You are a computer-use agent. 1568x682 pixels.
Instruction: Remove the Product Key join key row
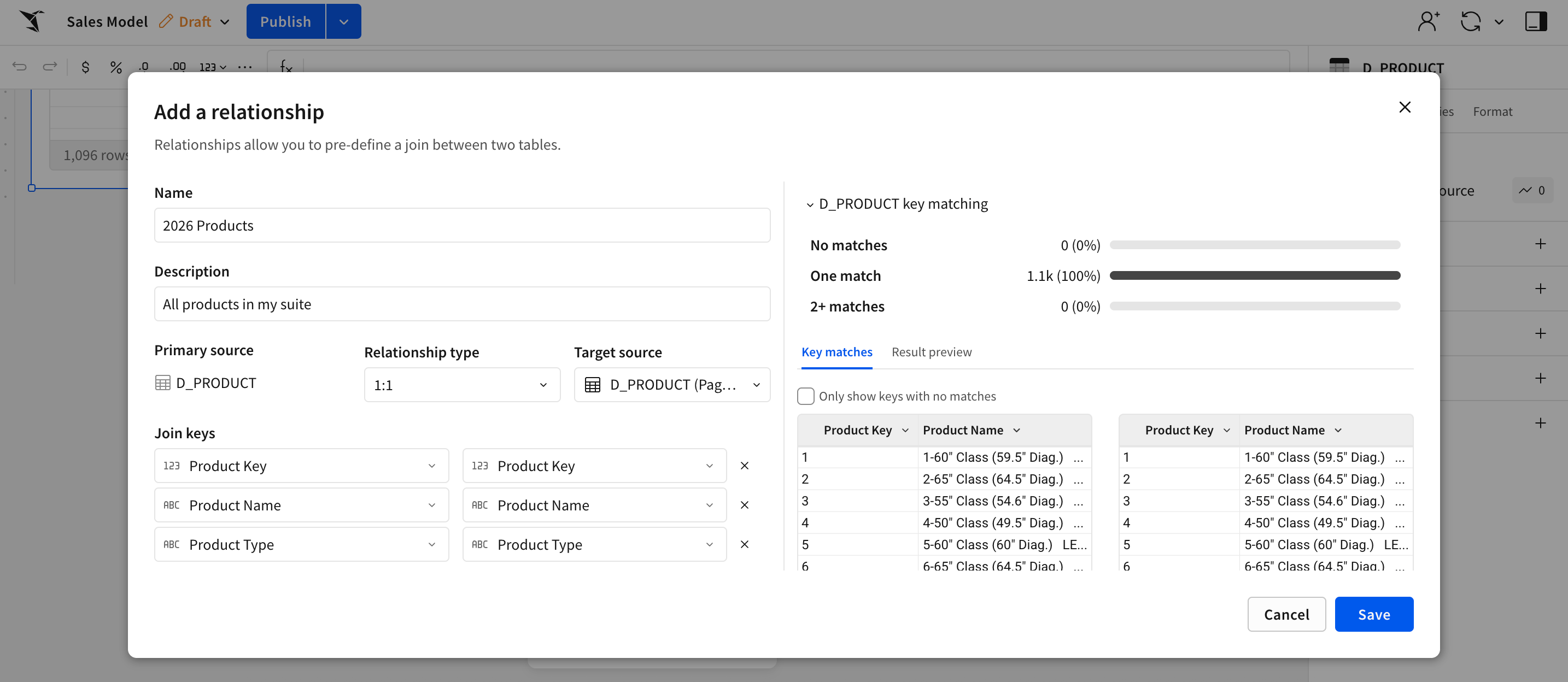(744, 466)
